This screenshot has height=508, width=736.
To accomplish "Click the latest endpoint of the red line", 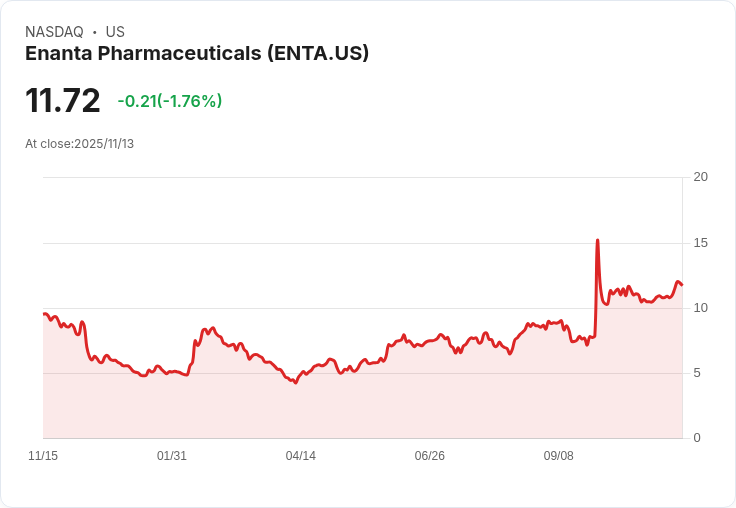I will (682, 285).
